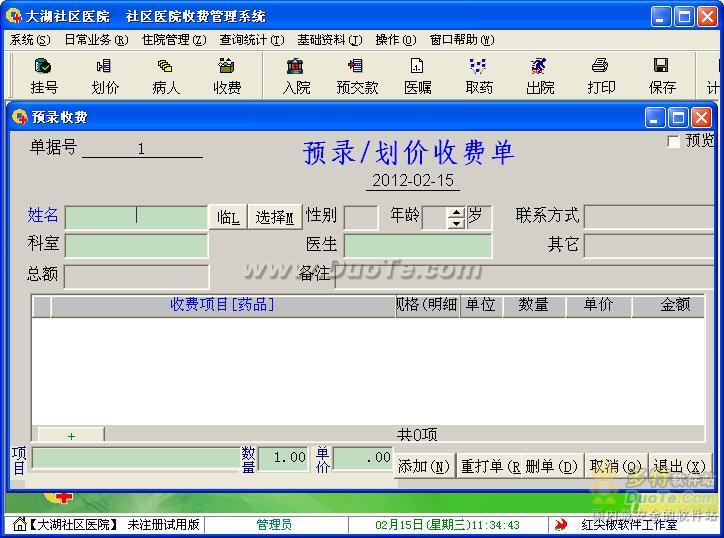Click the 规格(明细) column header
The height and width of the screenshot is (538, 724).
pyautogui.click(x=428, y=305)
